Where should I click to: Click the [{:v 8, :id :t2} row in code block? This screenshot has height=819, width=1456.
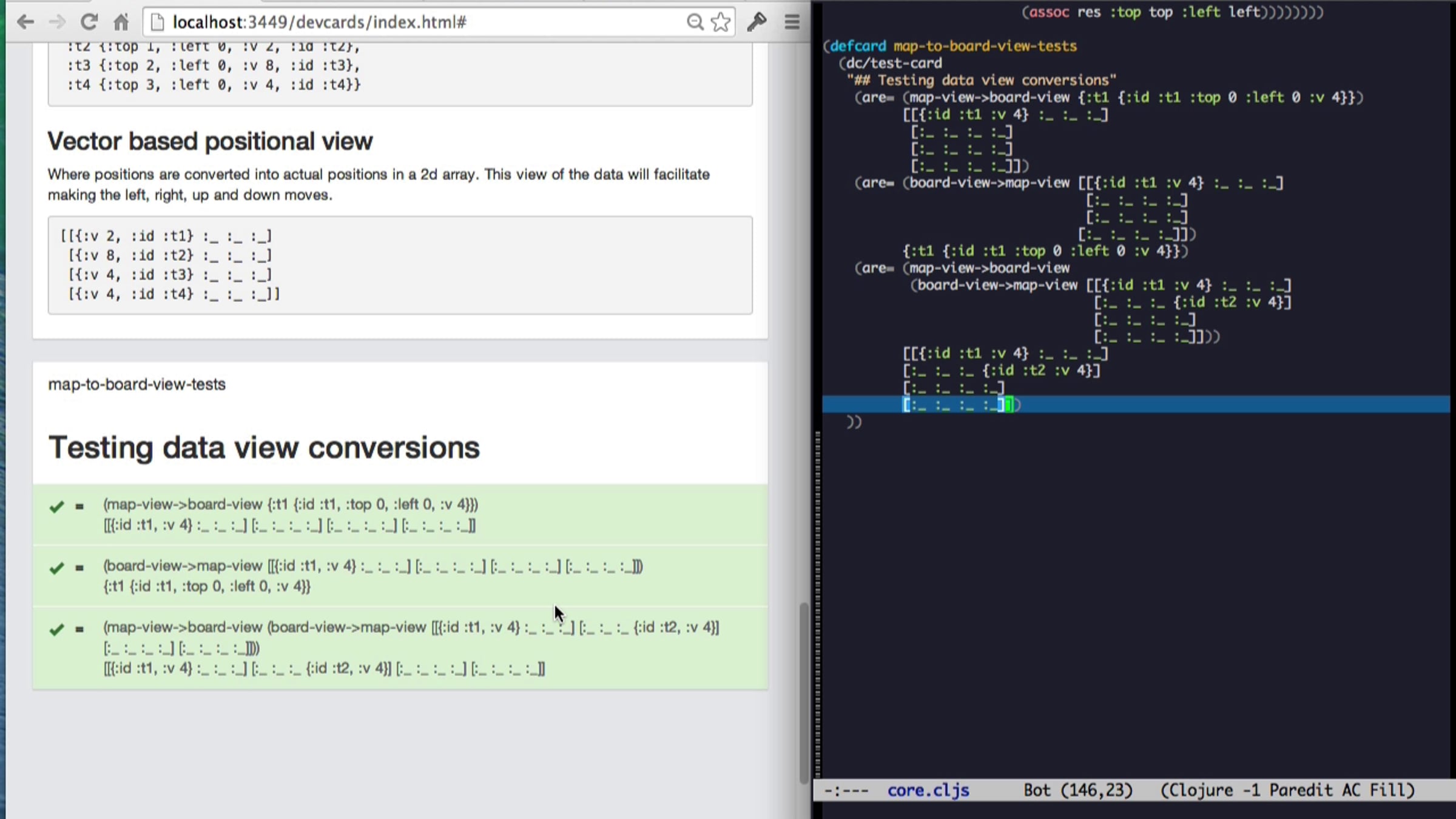170,255
